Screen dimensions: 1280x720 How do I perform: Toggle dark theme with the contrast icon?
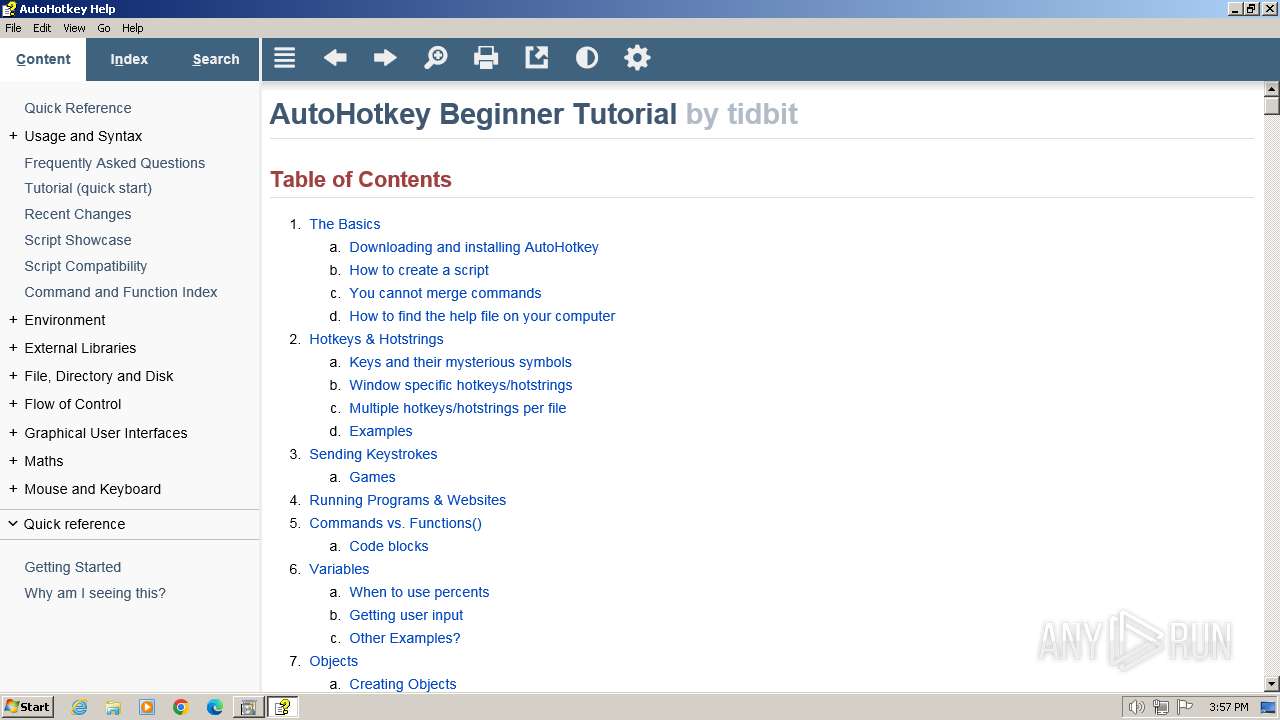[x=587, y=58]
